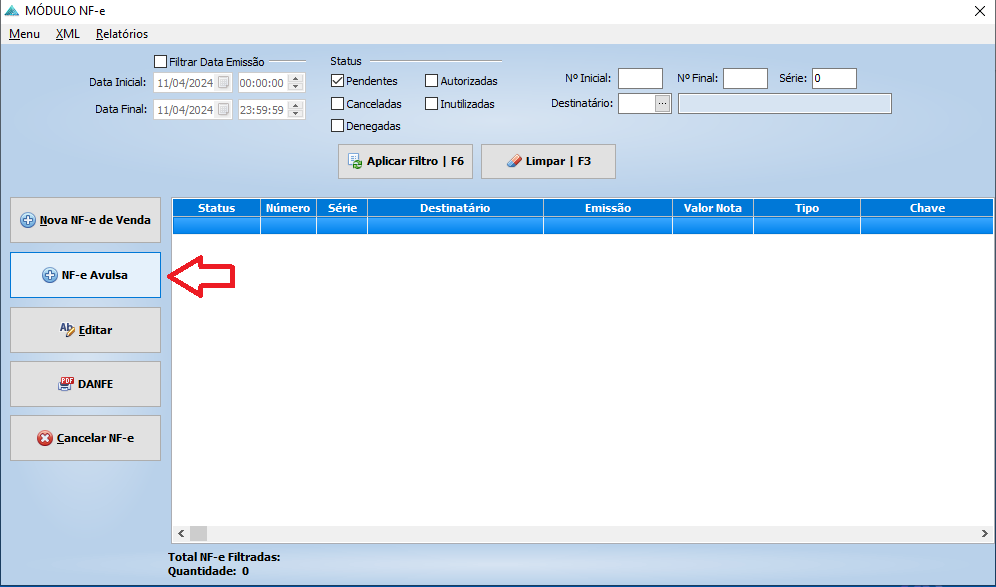Uncheck the Pendentes status checkbox
996x587 pixels.
[x=337, y=81]
